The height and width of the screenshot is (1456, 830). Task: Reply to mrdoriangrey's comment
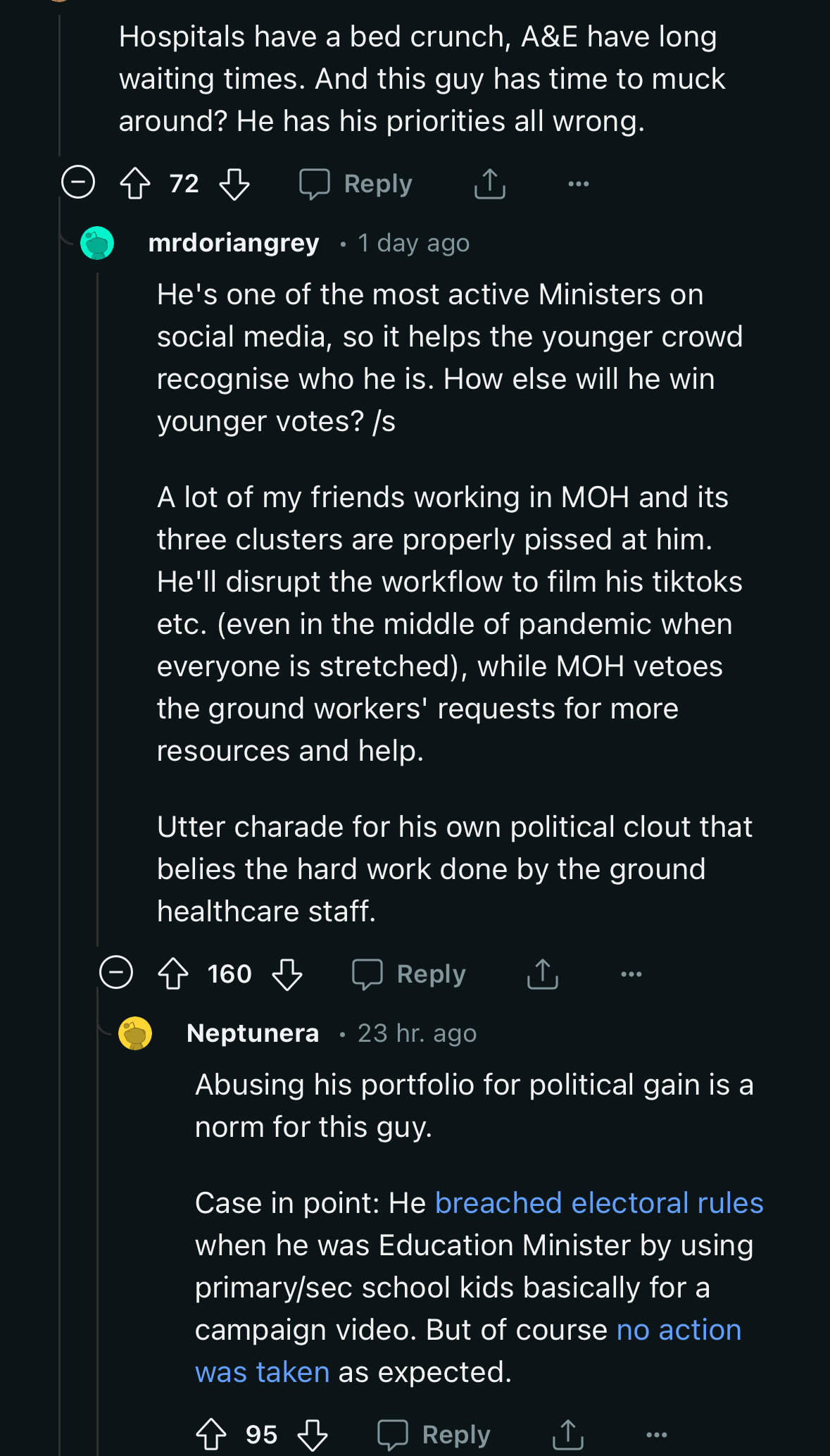point(409,974)
